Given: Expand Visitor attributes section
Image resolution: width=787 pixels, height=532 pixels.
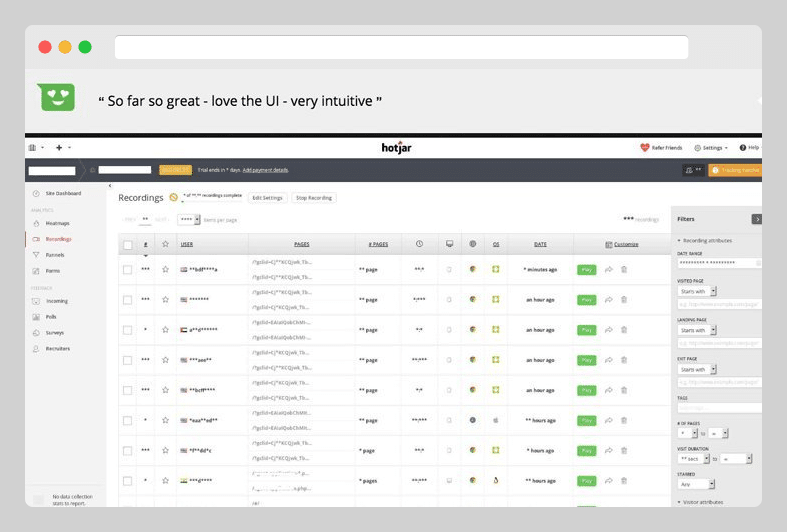Looking at the screenshot, I should 700,502.
